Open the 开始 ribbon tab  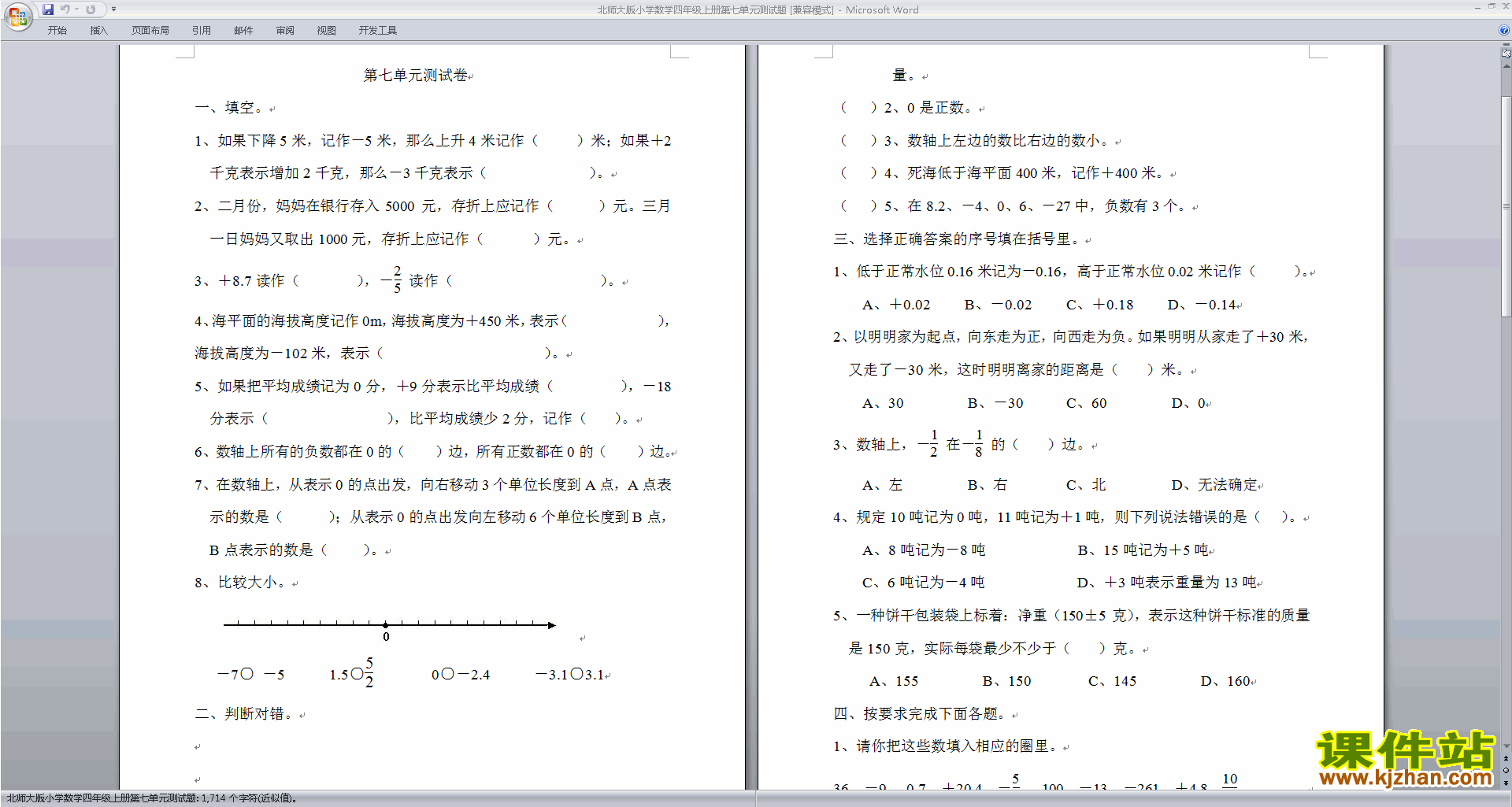(x=57, y=31)
